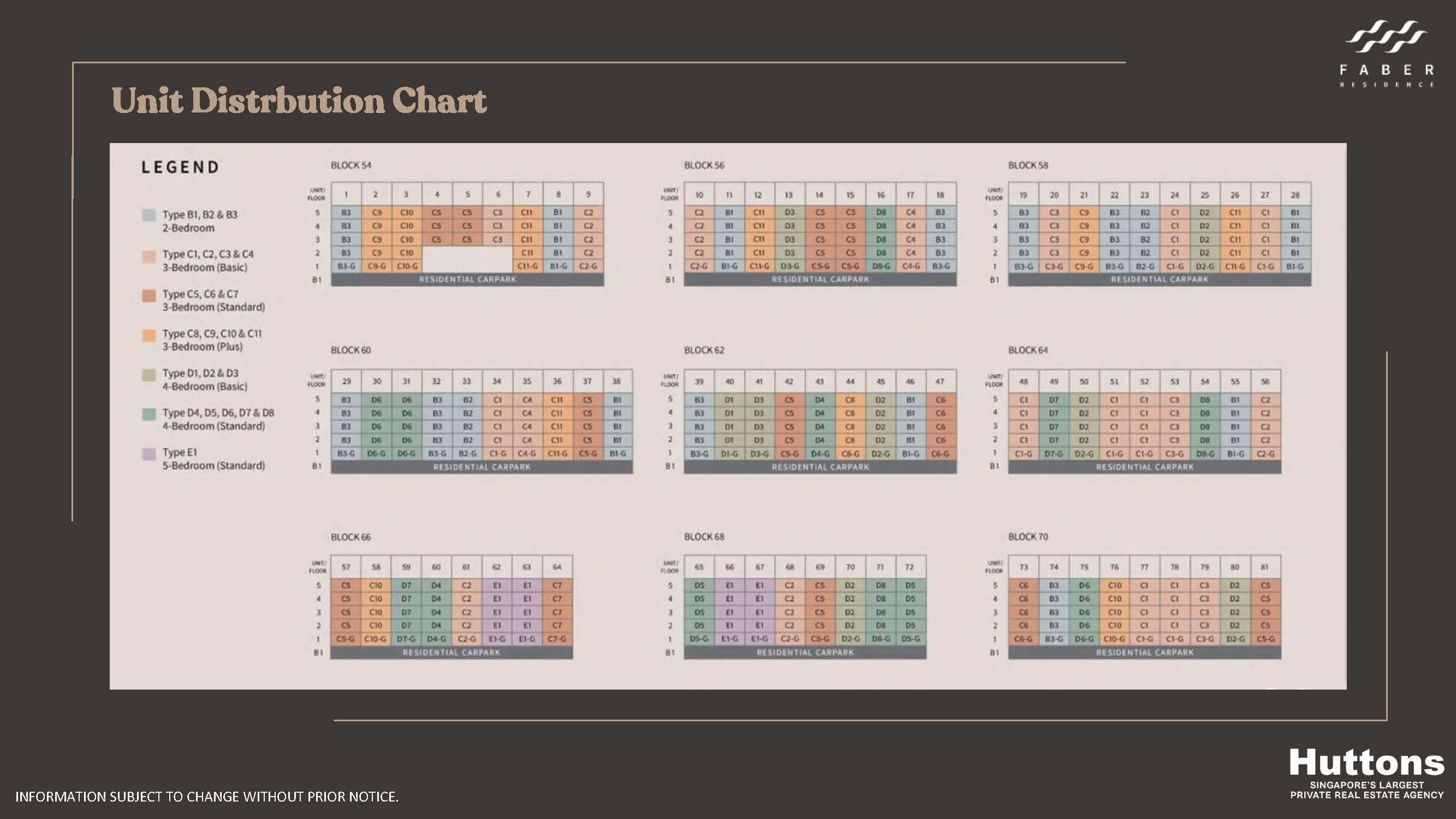This screenshot has width=1456, height=819.
Task: Click the Unit Distribution Chart title
Action: [299, 100]
